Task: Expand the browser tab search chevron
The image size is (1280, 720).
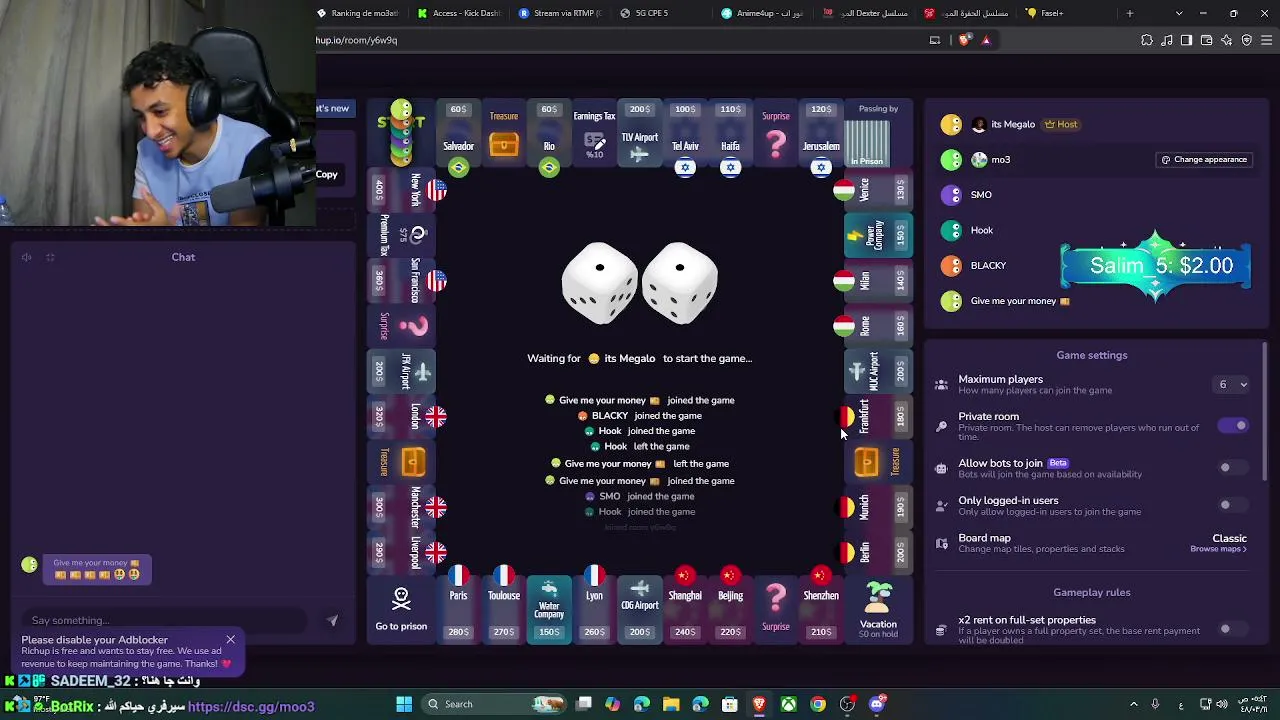Action: point(1179,13)
